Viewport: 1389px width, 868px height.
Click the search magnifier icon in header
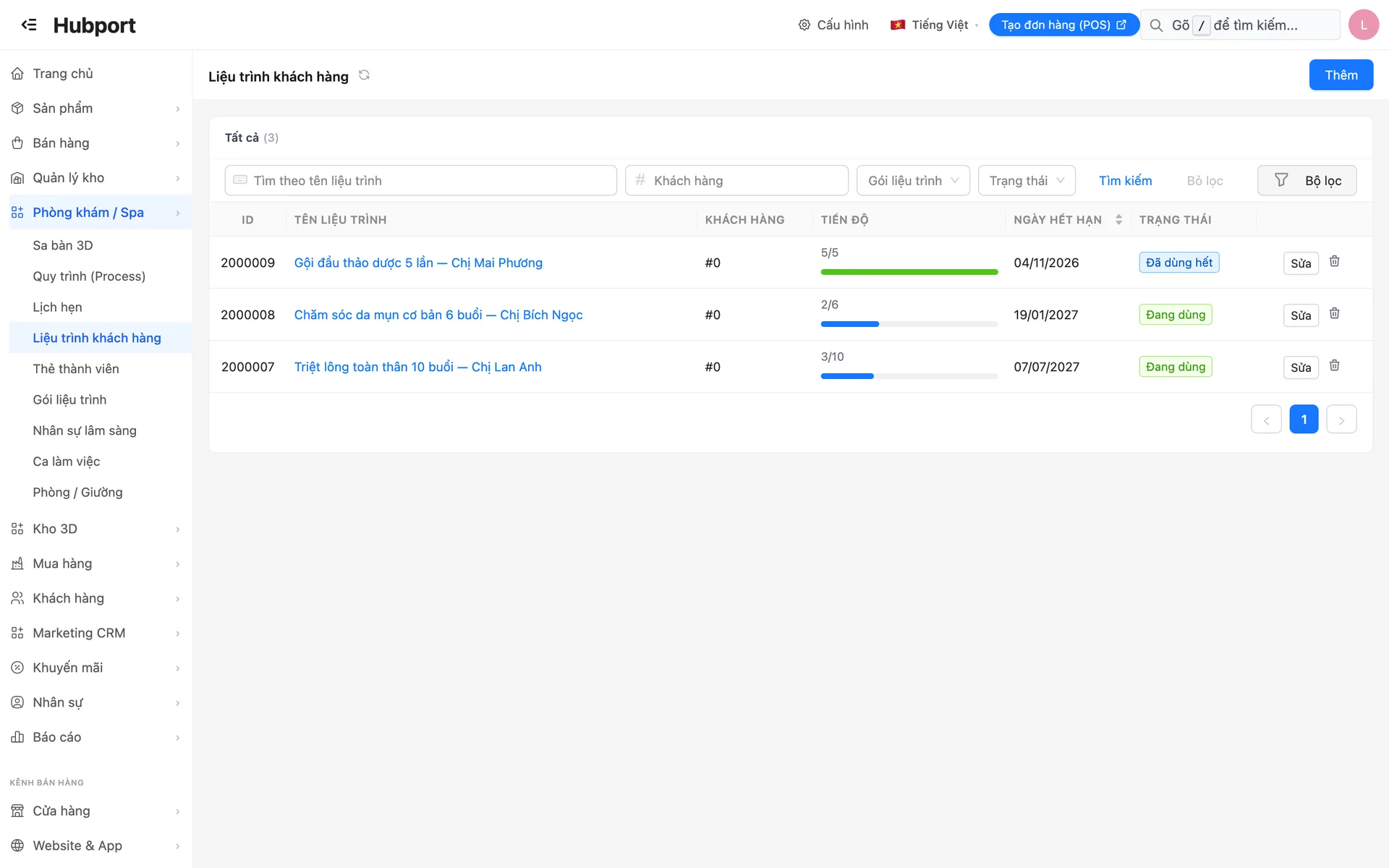coord(1157,25)
